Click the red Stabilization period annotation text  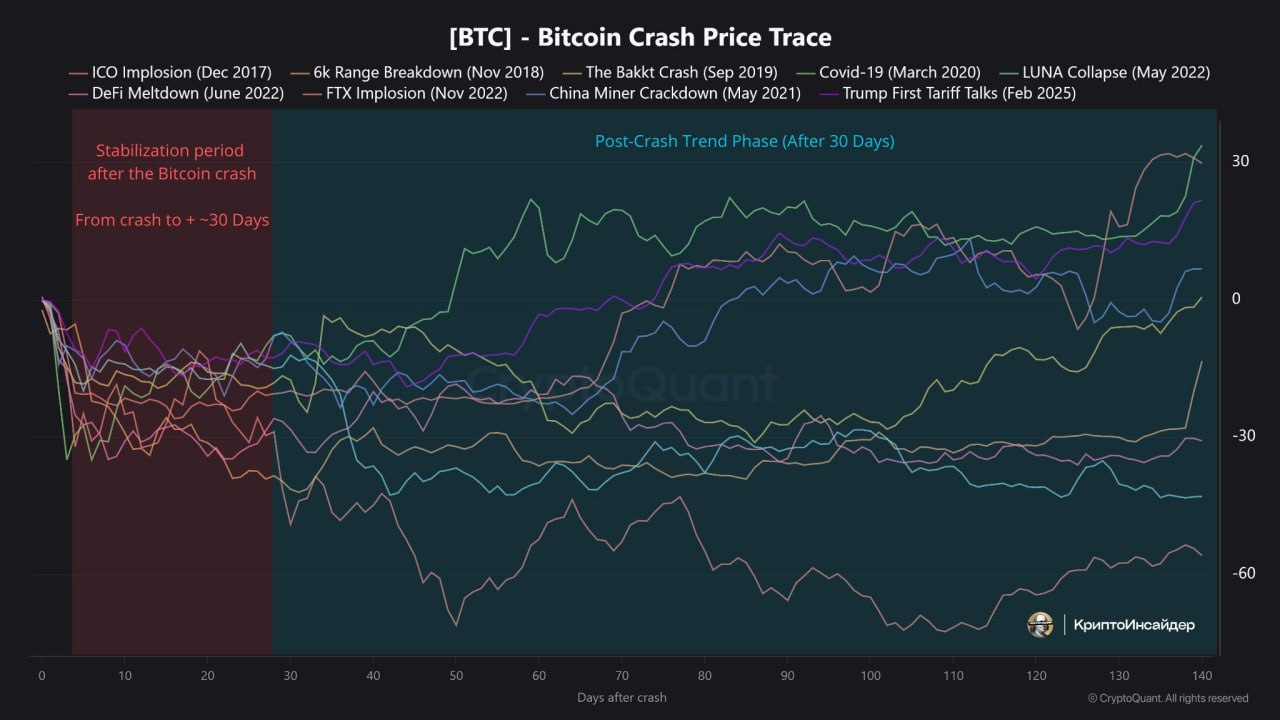point(171,163)
